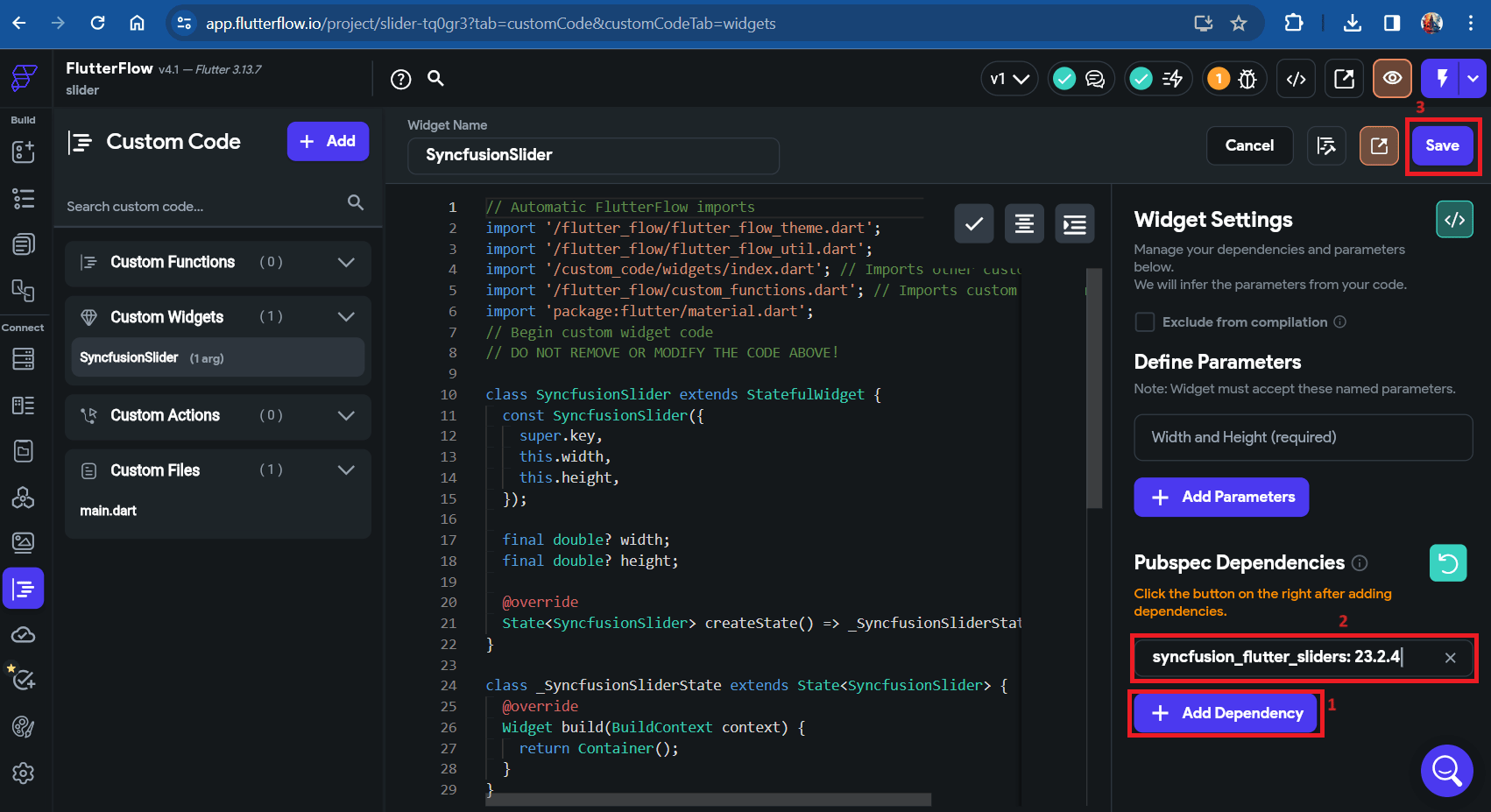Open the browser extensions puzzle icon
The width and height of the screenshot is (1491, 812).
coord(1293,24)
